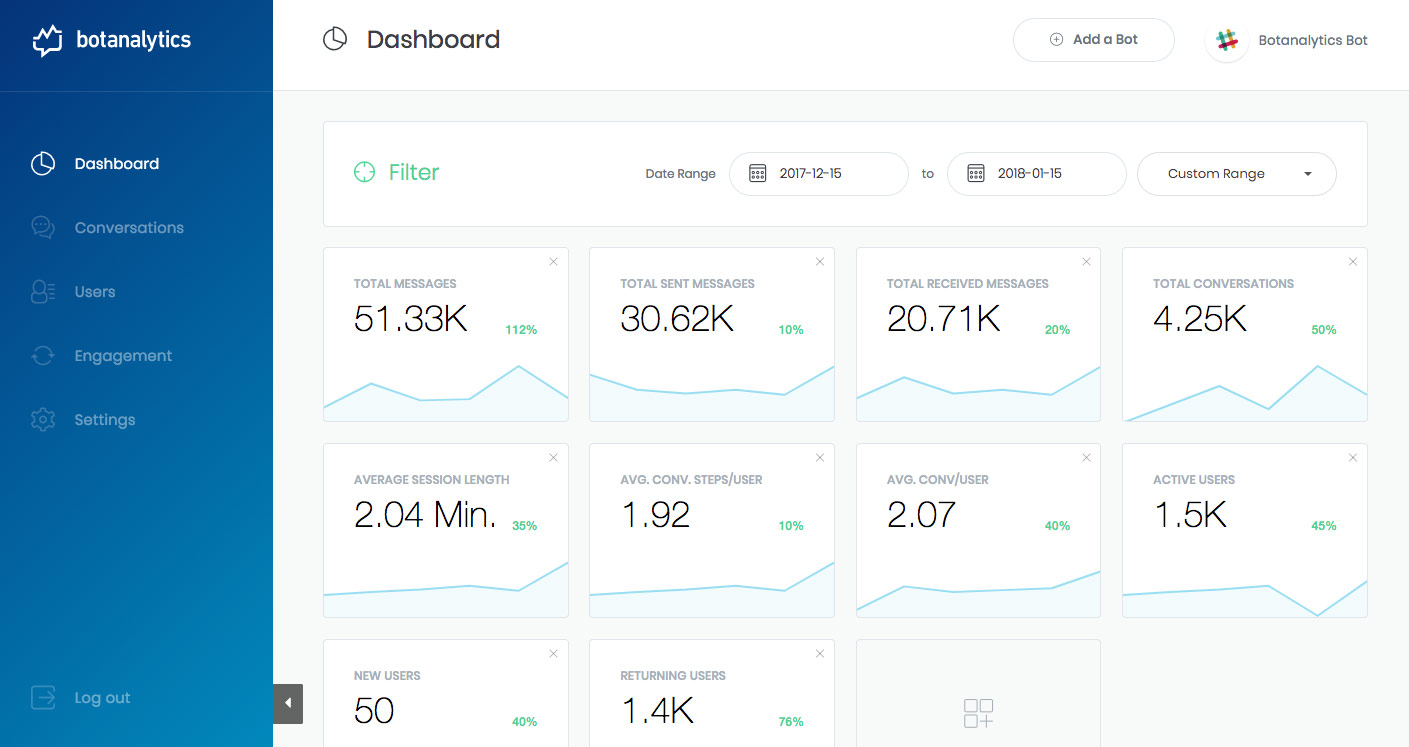Click the 51.33K total messages value

[411, 319]
